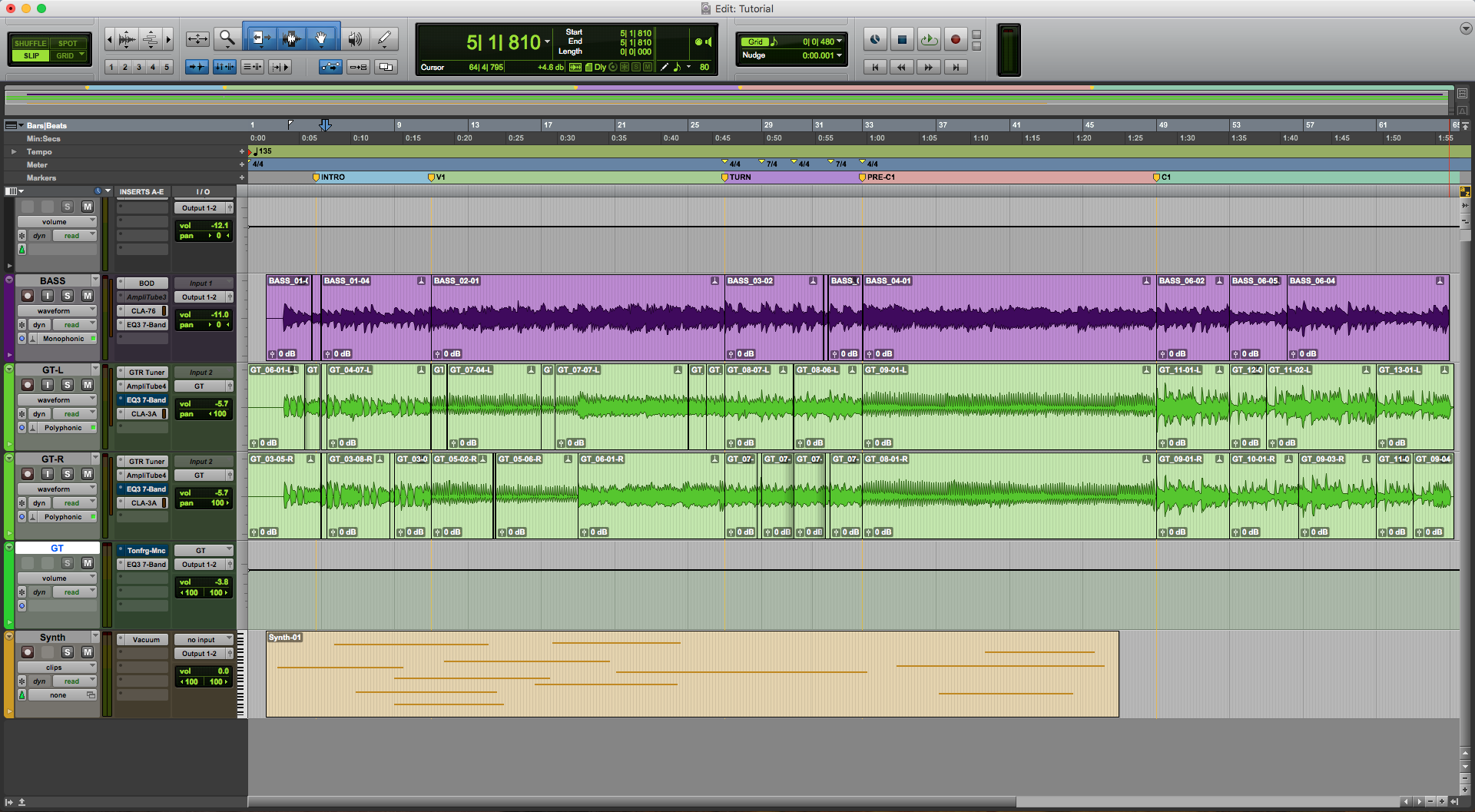This screenshot has width=1475, height=812.
Task: Record-enable the BASS track
Action: click(x=28, y=296)
